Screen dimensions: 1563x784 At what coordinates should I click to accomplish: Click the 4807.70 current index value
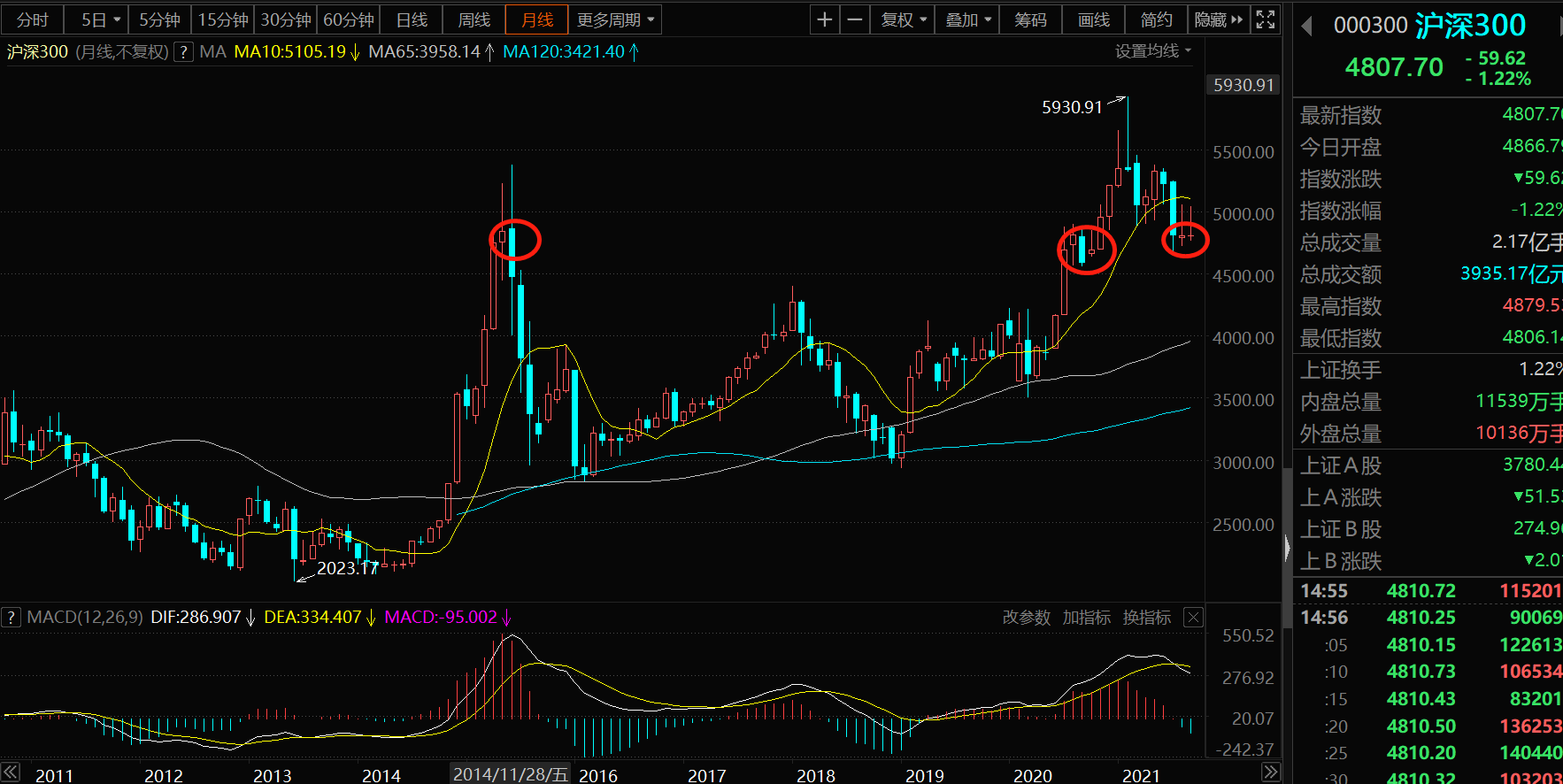click(x=1394, y=67)
